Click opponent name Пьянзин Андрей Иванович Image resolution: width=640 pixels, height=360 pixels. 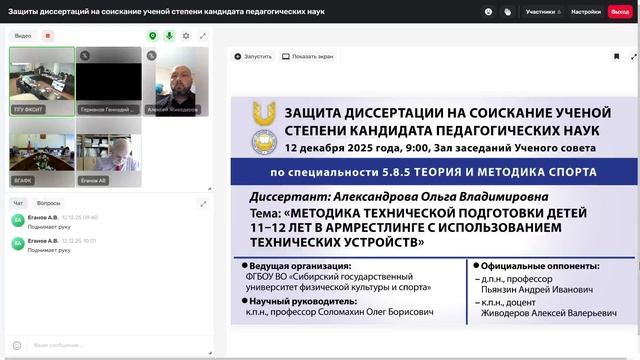point(537,290)
